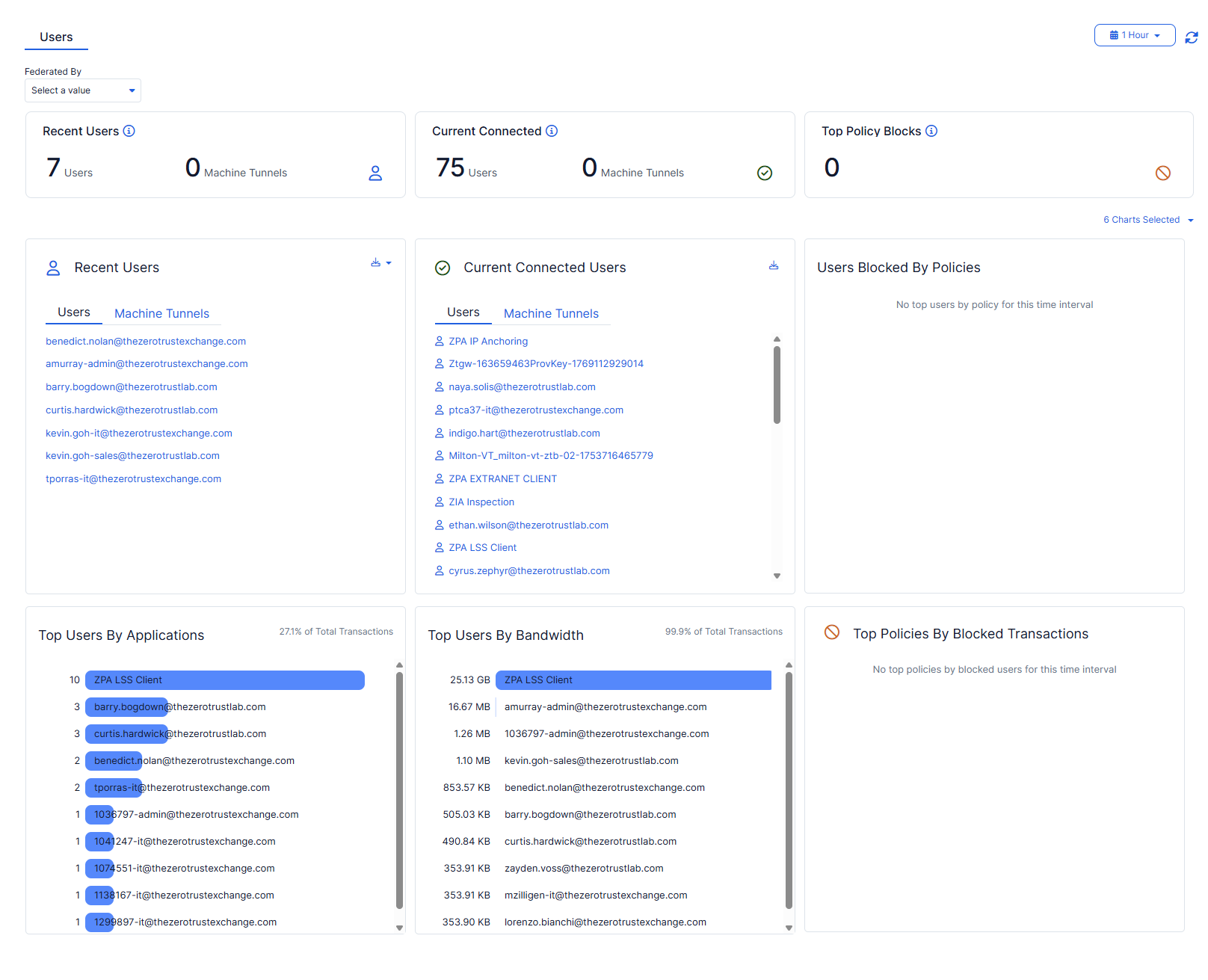
Task: Open benedict.nolan@thezerotrustexchange.com in Recent Users
Action: (x=146, y=341)
